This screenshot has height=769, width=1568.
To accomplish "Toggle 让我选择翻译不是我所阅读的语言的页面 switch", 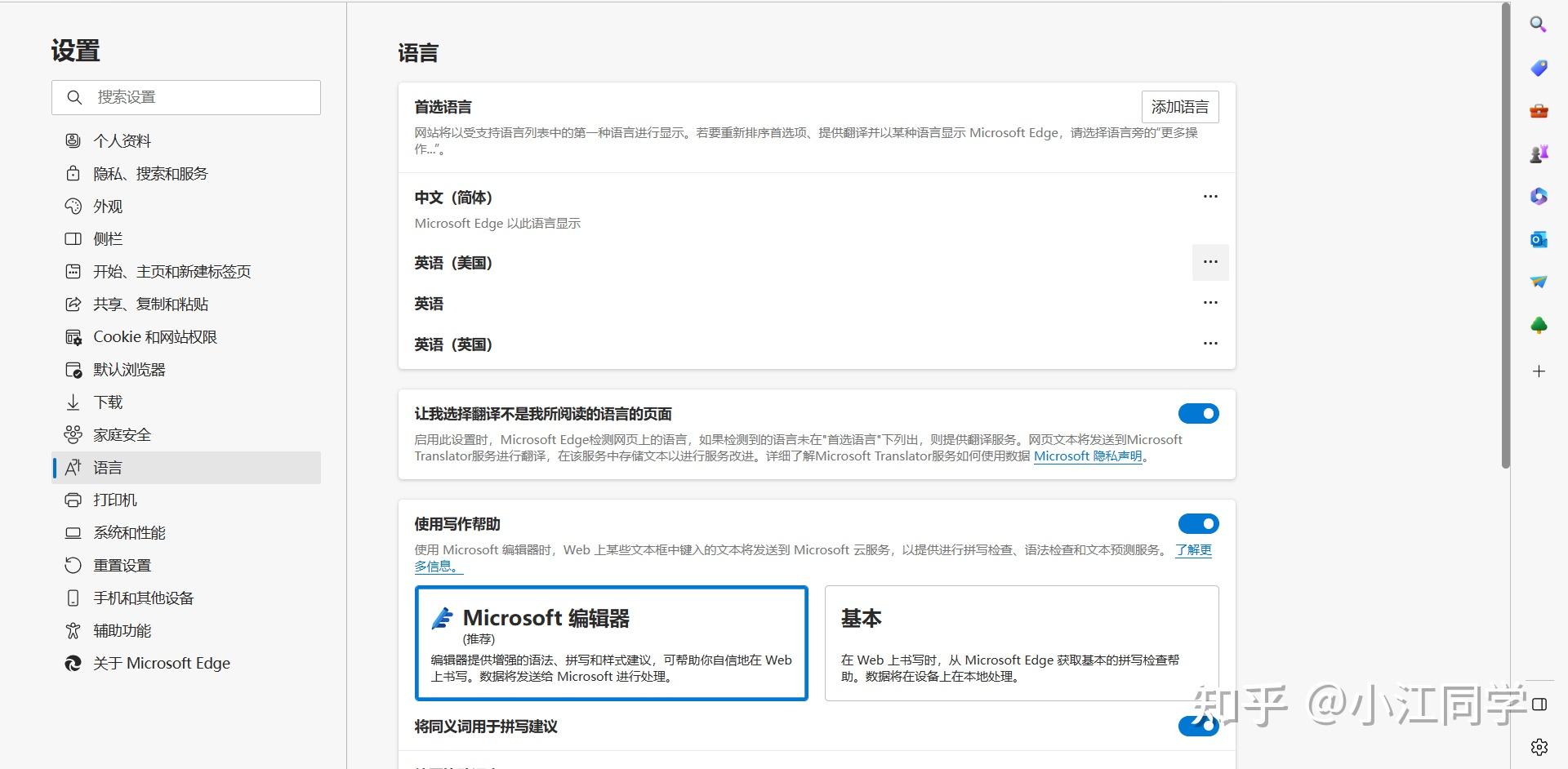I will 1198,414.
